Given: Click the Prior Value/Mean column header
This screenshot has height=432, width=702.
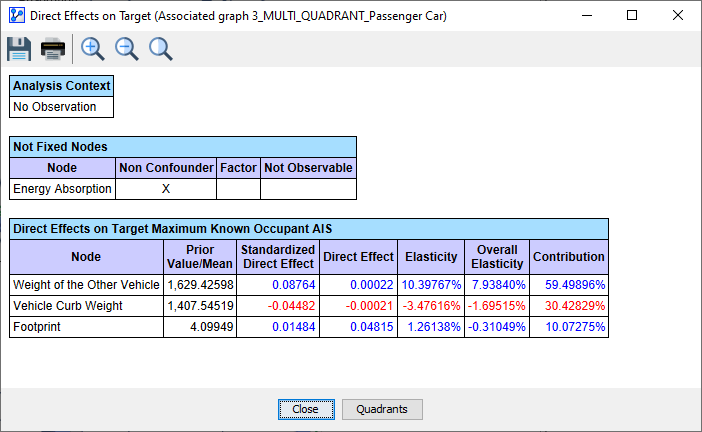Looking at the screenshot, I should 200,257.
